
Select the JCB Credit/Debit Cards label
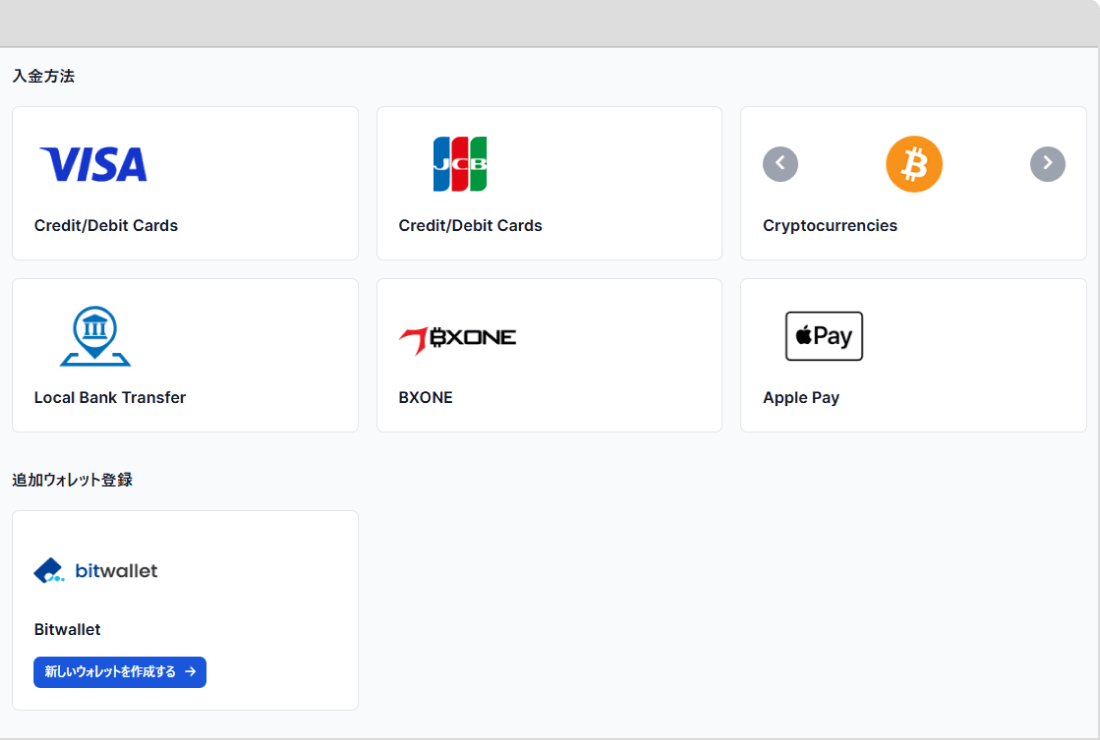(x=470, y=226)
